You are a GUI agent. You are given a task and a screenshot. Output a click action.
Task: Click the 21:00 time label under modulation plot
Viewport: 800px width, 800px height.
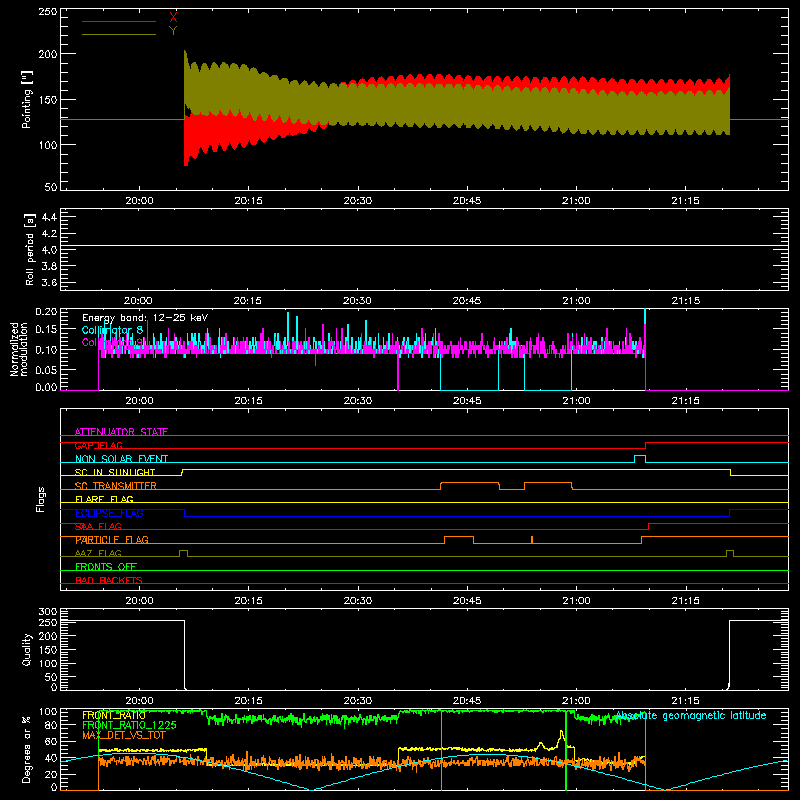[576, 401]
